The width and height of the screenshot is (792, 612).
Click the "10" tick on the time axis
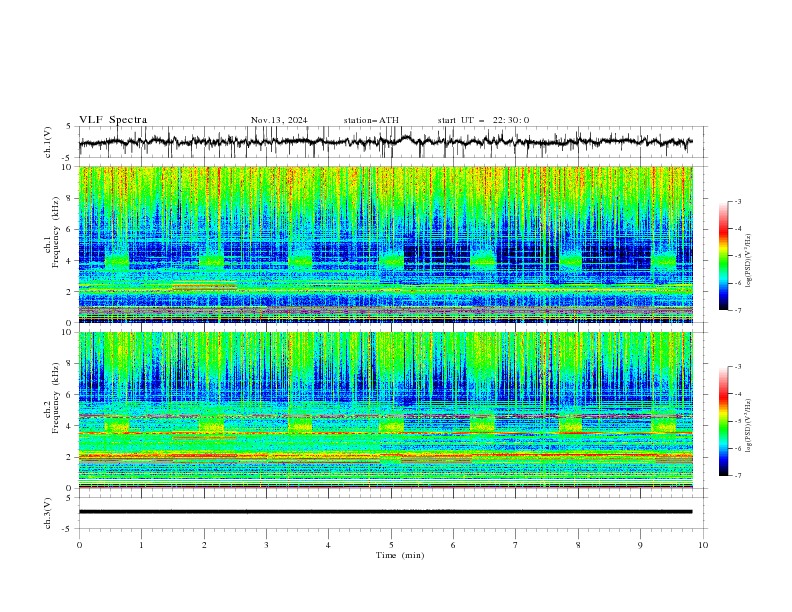pos(703,545)
